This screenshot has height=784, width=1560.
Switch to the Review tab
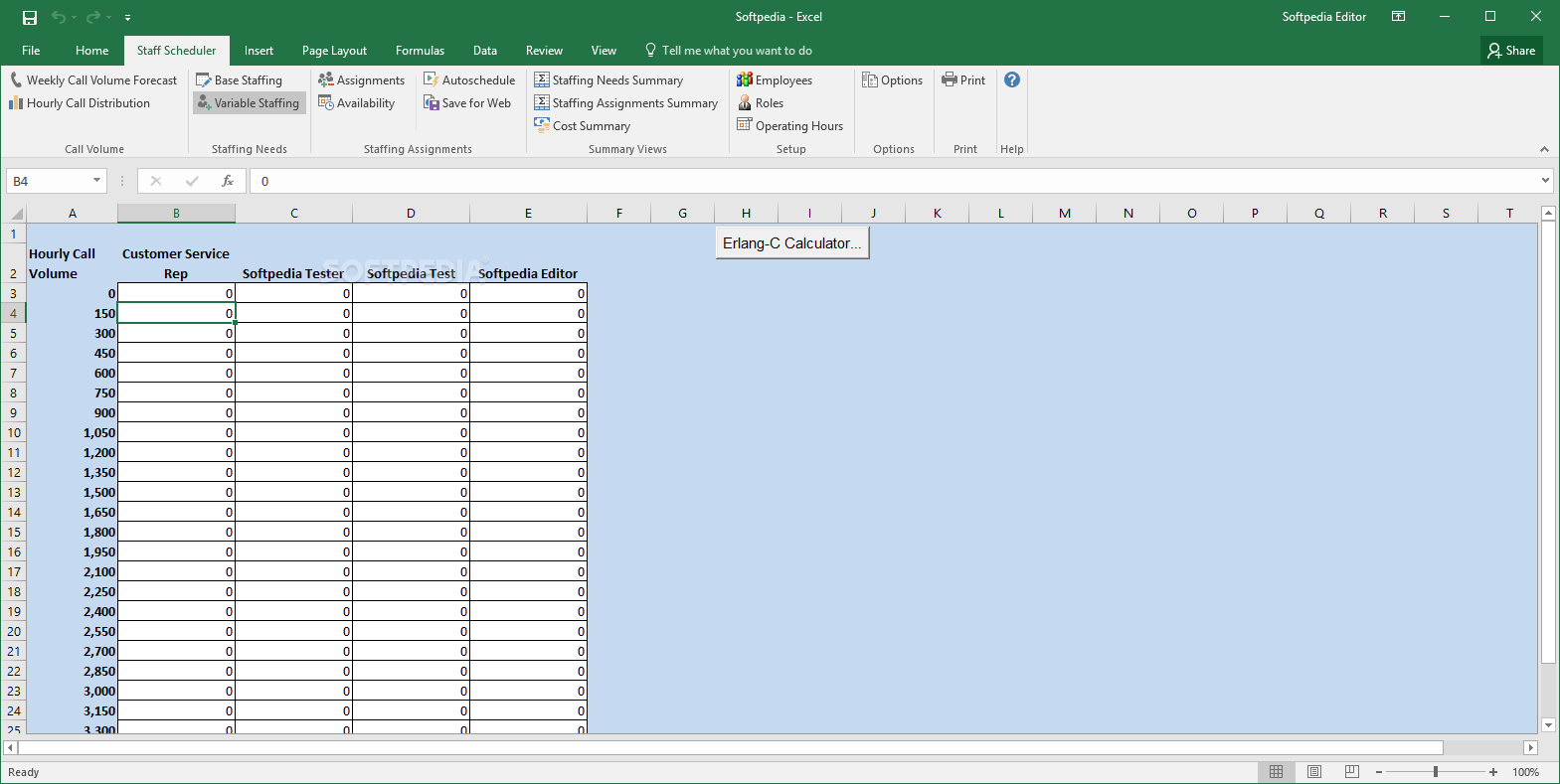coord(544,51)
